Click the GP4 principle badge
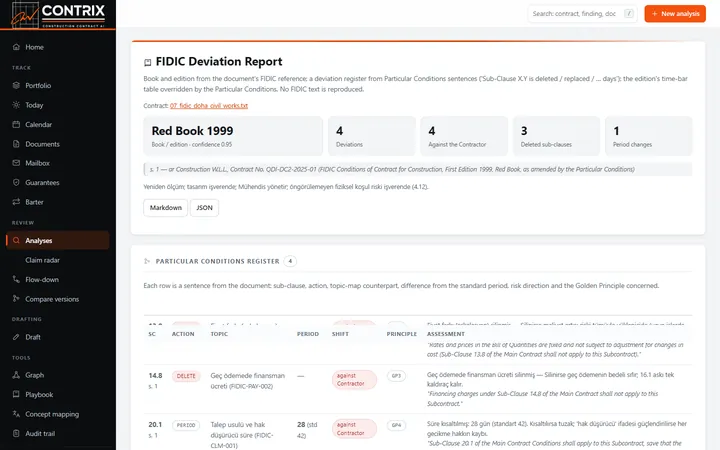 [x=396, y=425]
